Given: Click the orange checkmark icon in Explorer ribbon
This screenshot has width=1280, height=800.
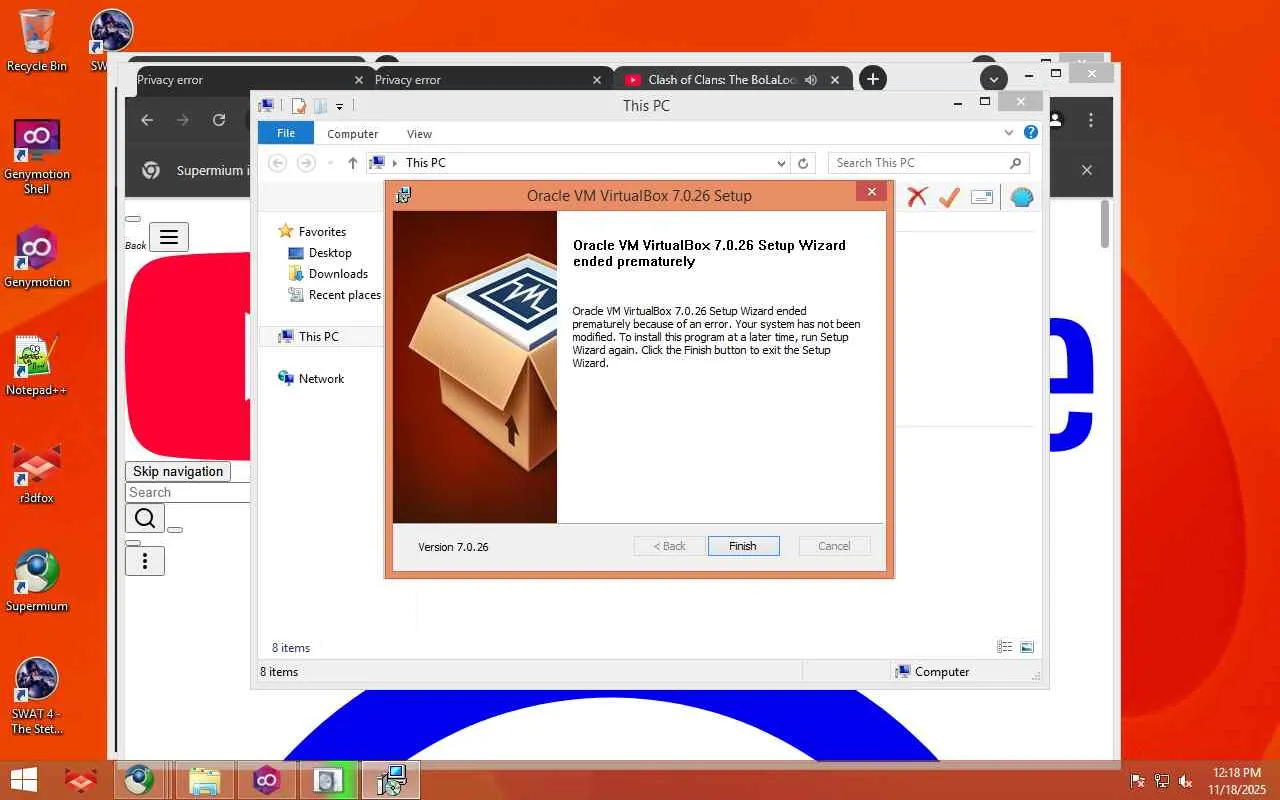Looking at the screenshot, I should [949, 197].
